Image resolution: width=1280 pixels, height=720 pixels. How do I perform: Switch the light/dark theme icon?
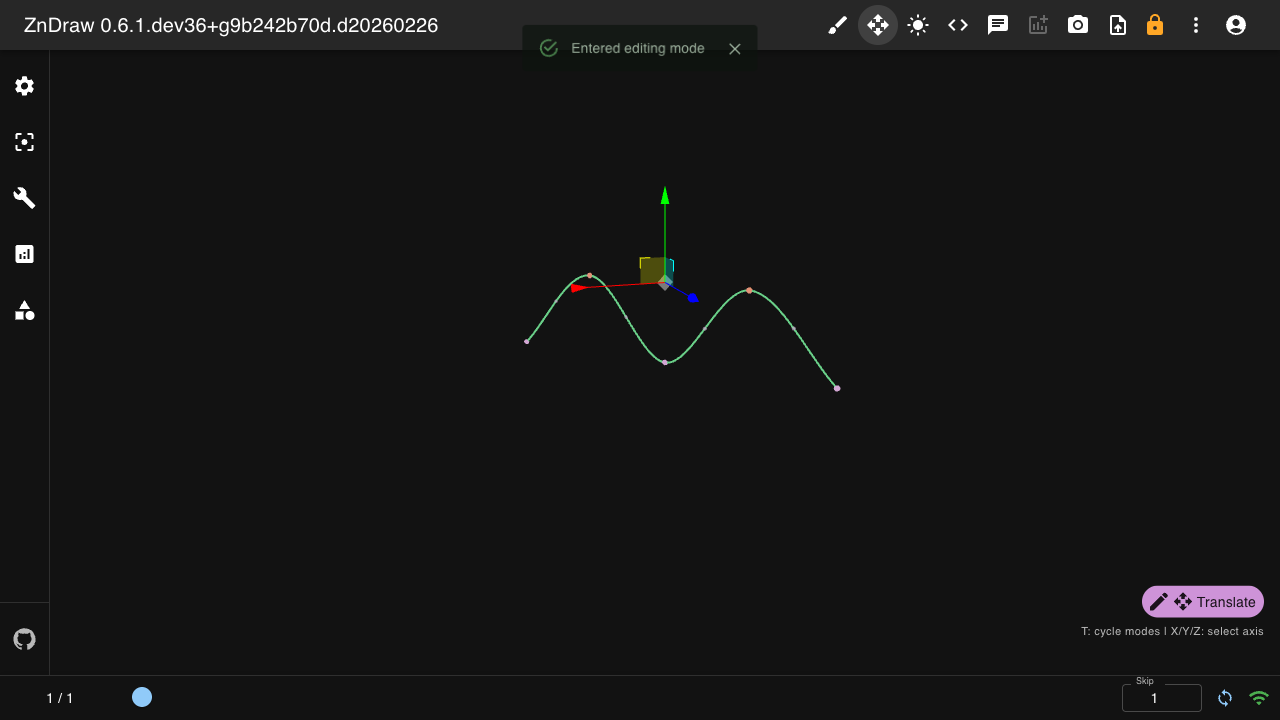pyautogui.click(x=918, y=25)
